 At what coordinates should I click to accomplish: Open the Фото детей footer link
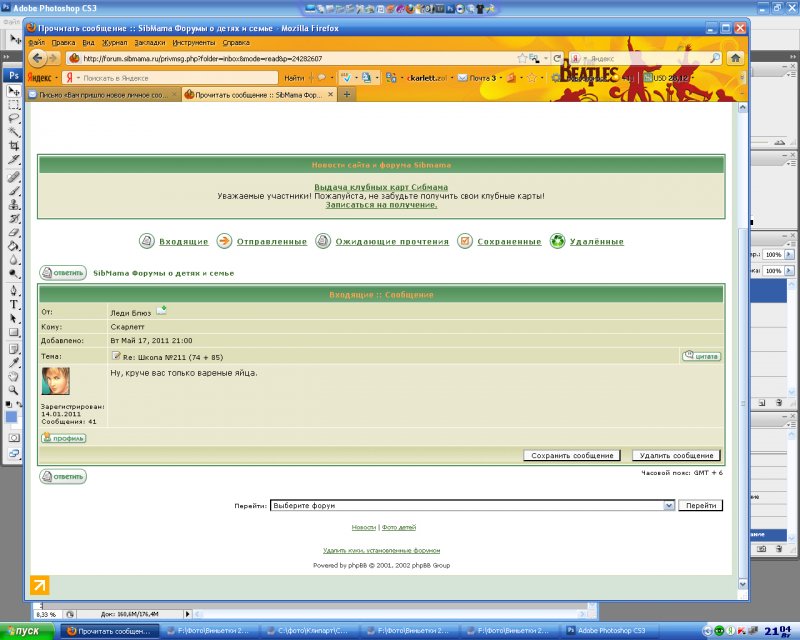[x=398, y=527]
